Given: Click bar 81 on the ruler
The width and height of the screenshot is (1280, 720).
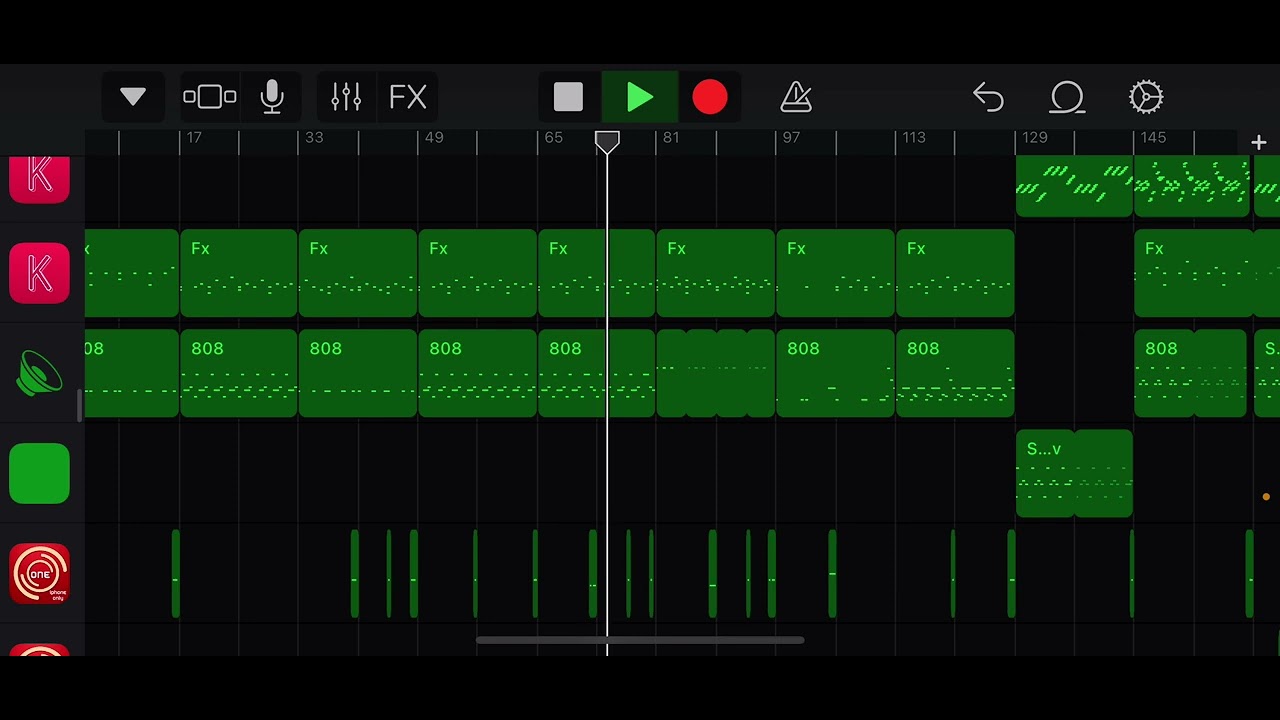Looking at the screenshot, I should (x=671, y=138).
